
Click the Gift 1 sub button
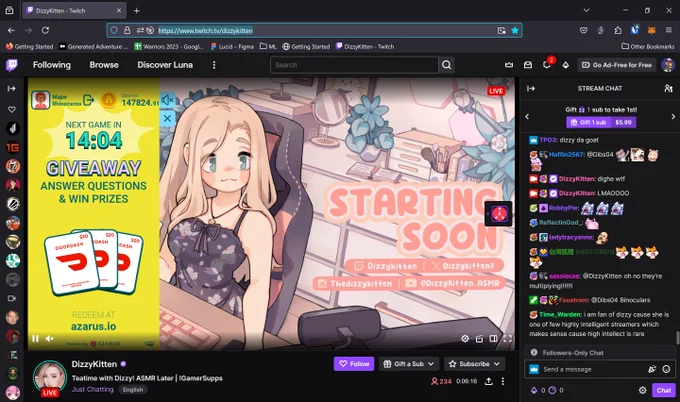click(601, 122)
